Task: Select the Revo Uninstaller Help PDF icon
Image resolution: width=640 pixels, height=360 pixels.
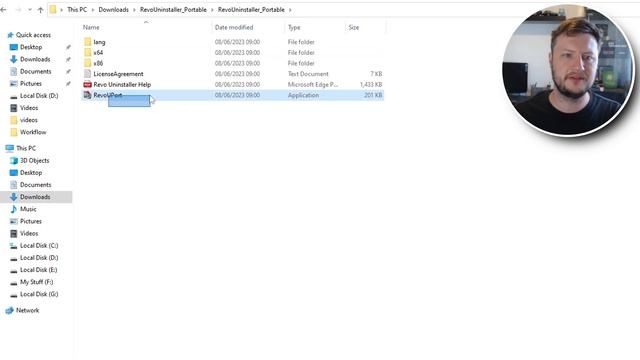Action: pos(87,84)
